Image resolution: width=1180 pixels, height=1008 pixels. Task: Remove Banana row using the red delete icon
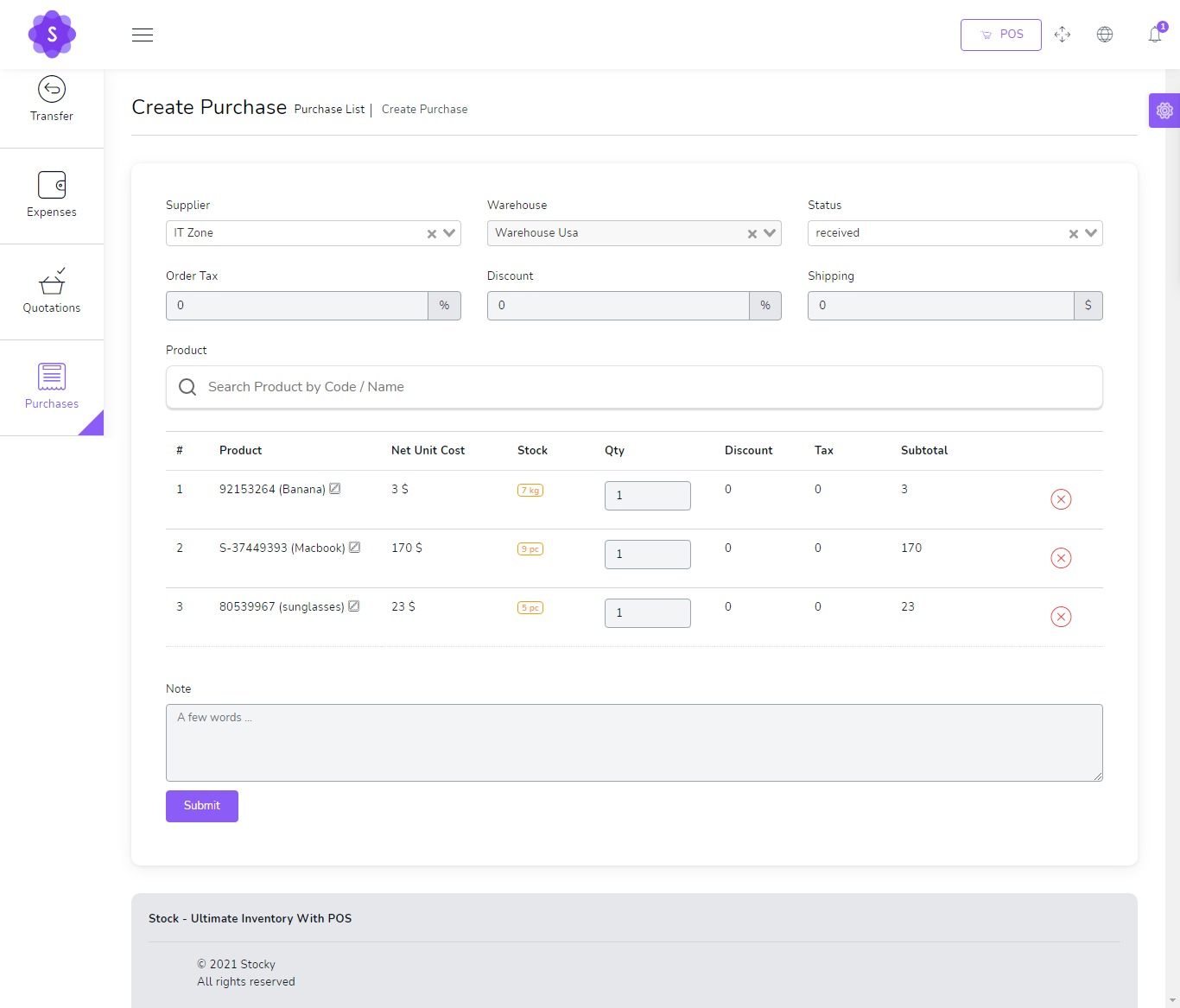(x=1061, y=499)
